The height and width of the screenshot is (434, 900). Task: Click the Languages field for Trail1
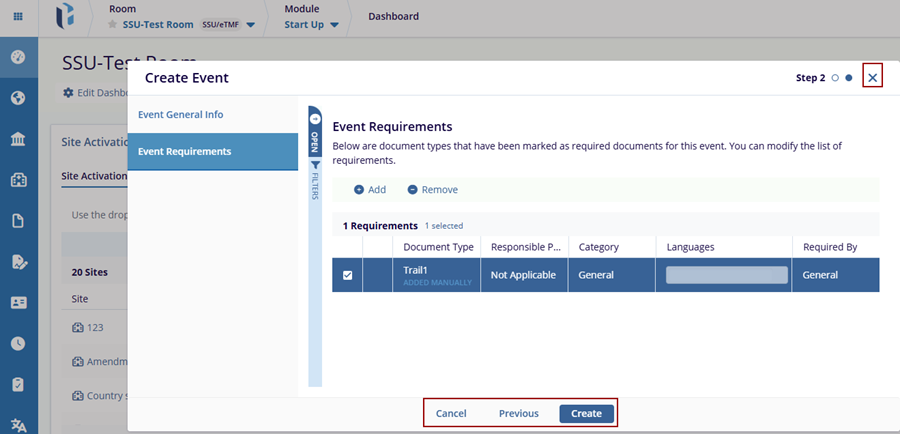(x=727, y=275)
